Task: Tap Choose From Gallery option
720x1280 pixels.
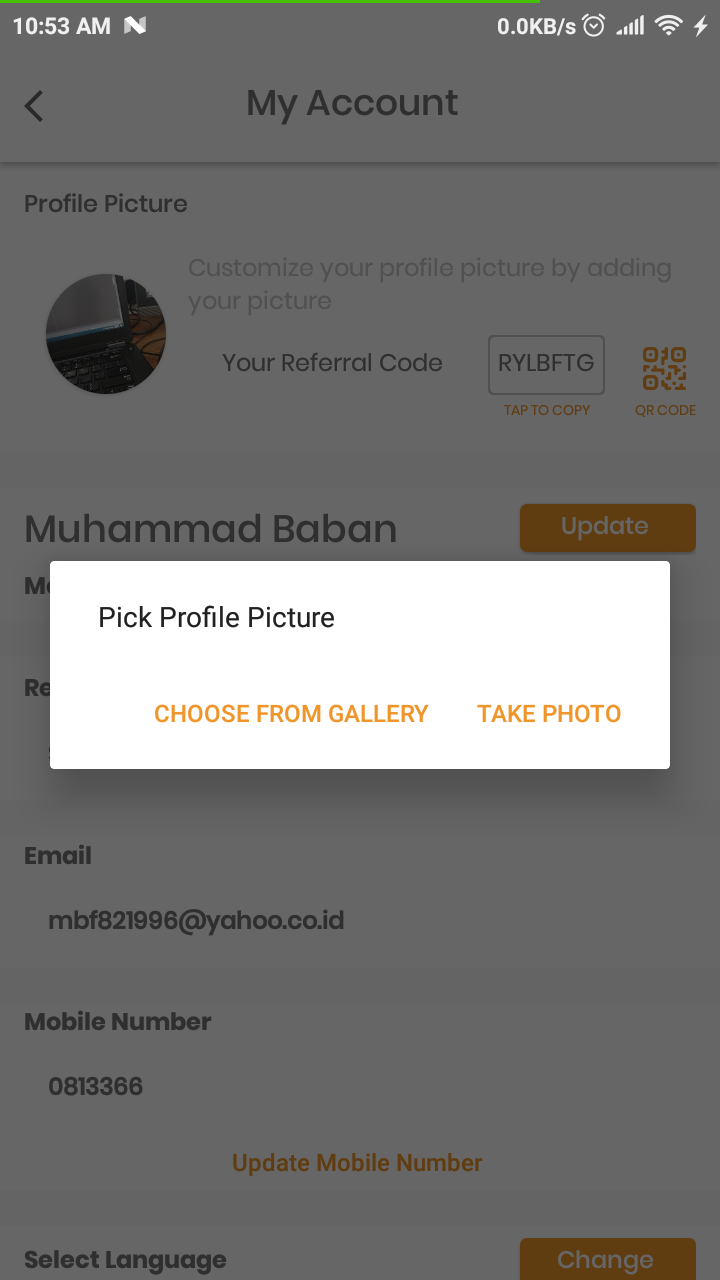Action: click(291, 714)
